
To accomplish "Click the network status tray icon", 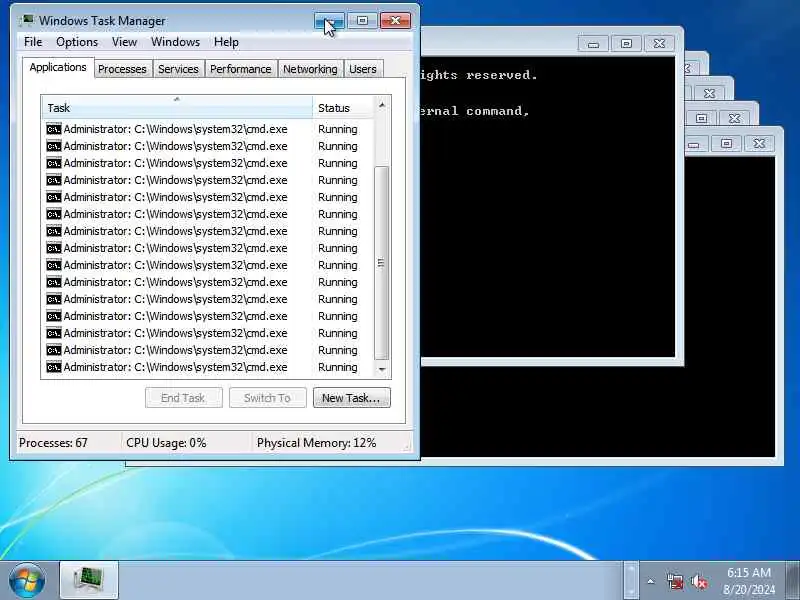I will 674,581.
